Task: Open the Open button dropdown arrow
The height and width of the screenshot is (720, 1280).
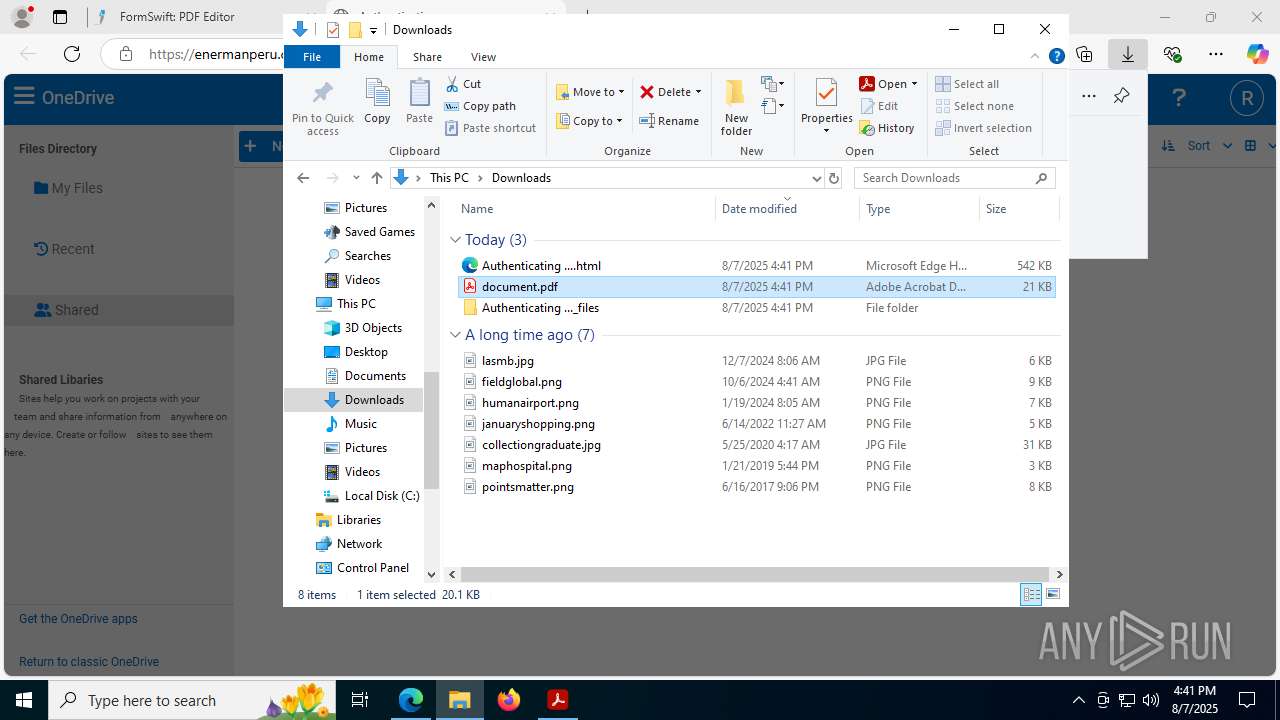Action: coord(914,84)
